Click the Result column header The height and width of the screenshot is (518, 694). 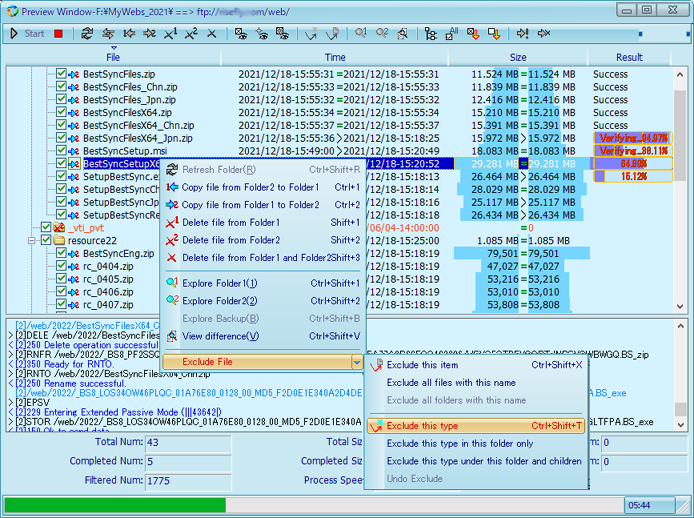tap(629, 57)
